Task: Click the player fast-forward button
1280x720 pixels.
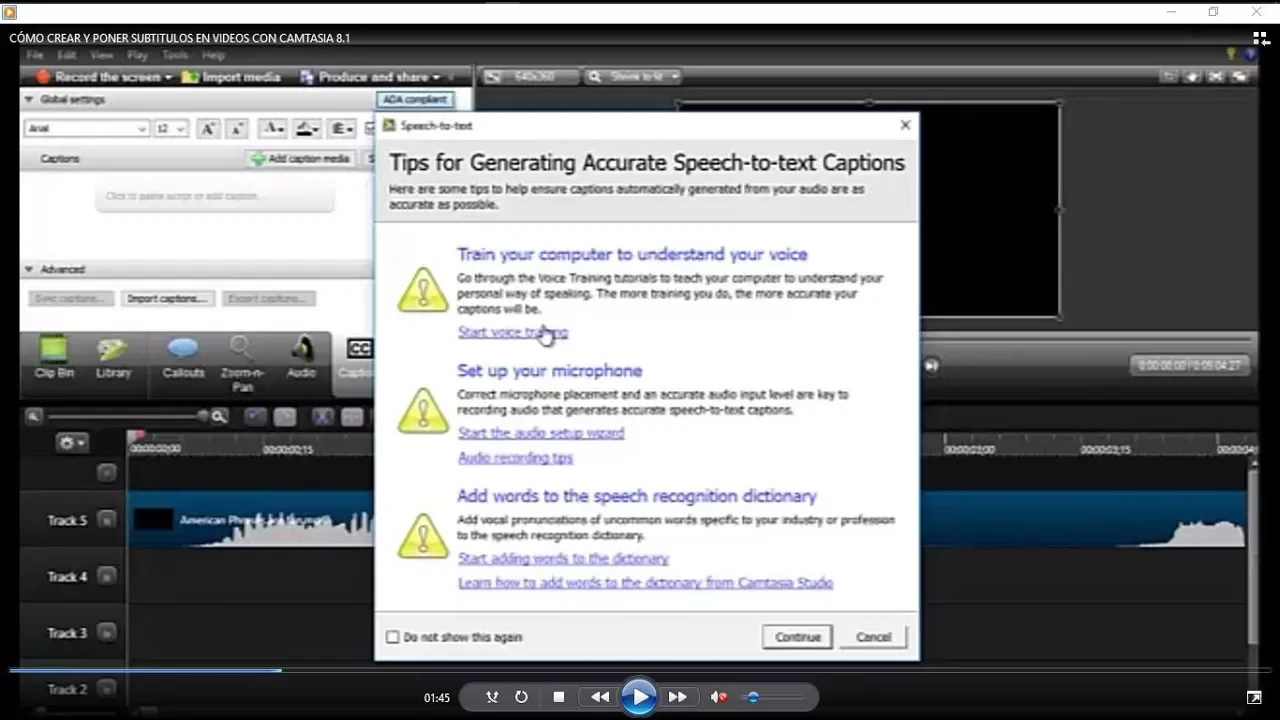Action: [678, 697]
